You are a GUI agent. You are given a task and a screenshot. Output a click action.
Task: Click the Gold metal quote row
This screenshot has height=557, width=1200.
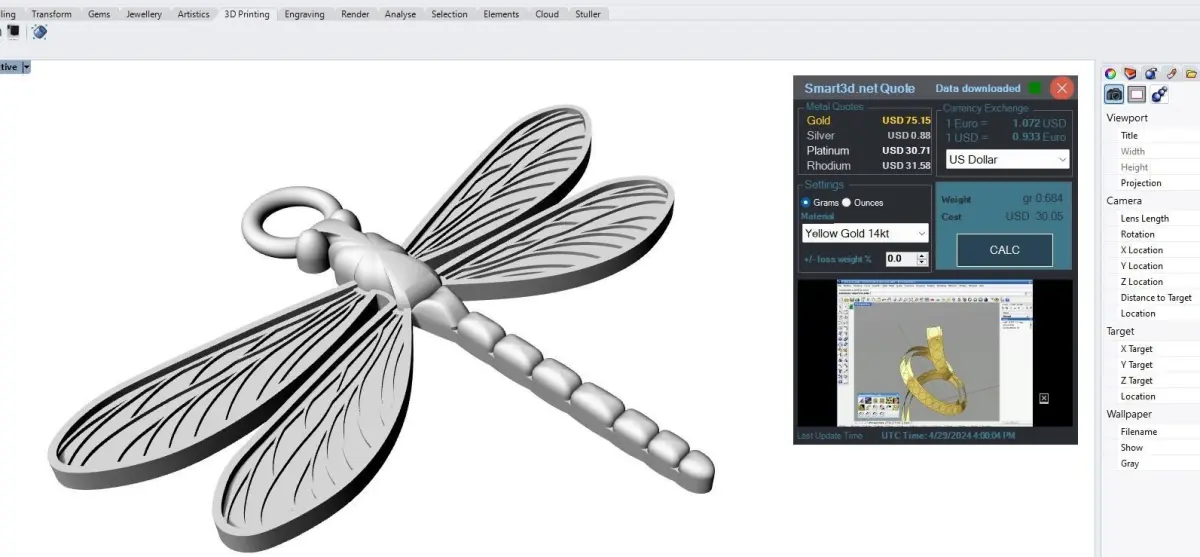click(868, 120)
